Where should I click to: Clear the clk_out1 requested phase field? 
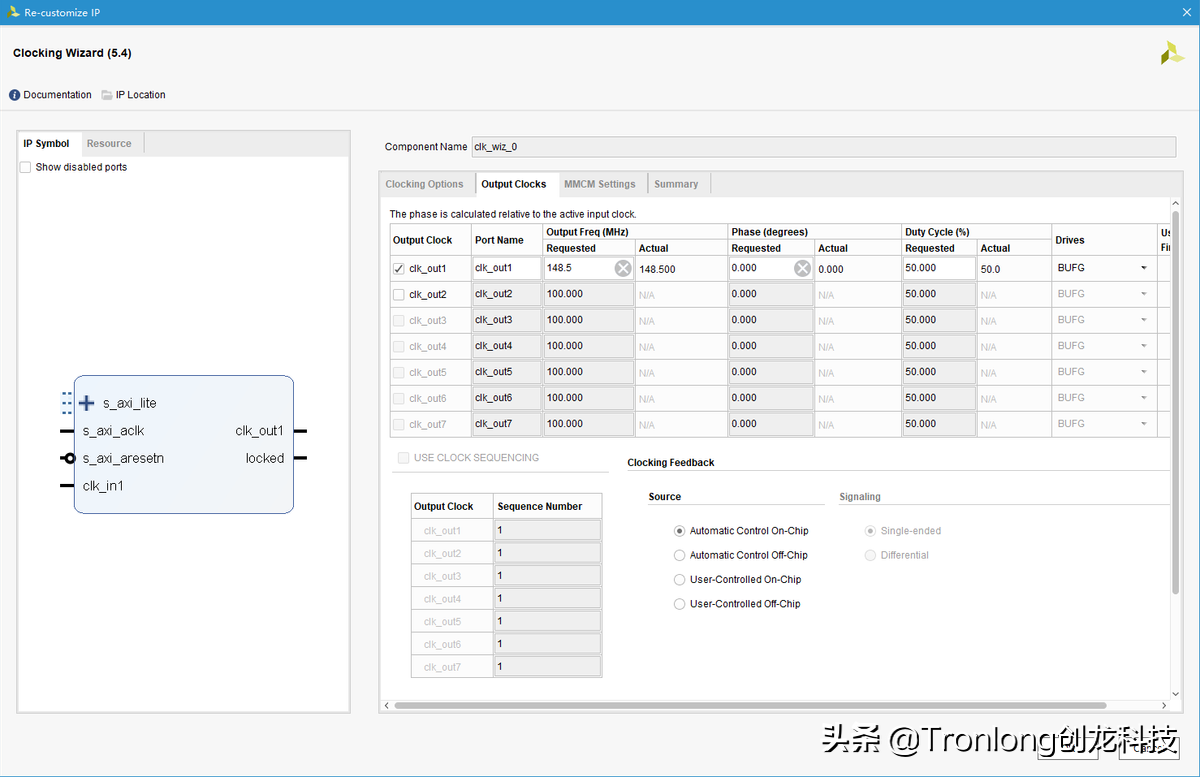tap(802, 268)
